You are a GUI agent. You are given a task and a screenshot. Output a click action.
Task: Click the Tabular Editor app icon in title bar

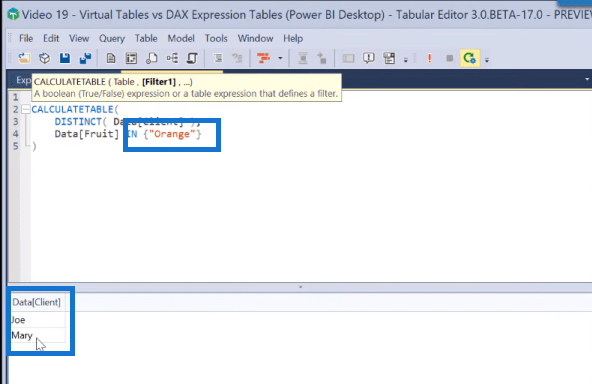[x=13, y=14]
